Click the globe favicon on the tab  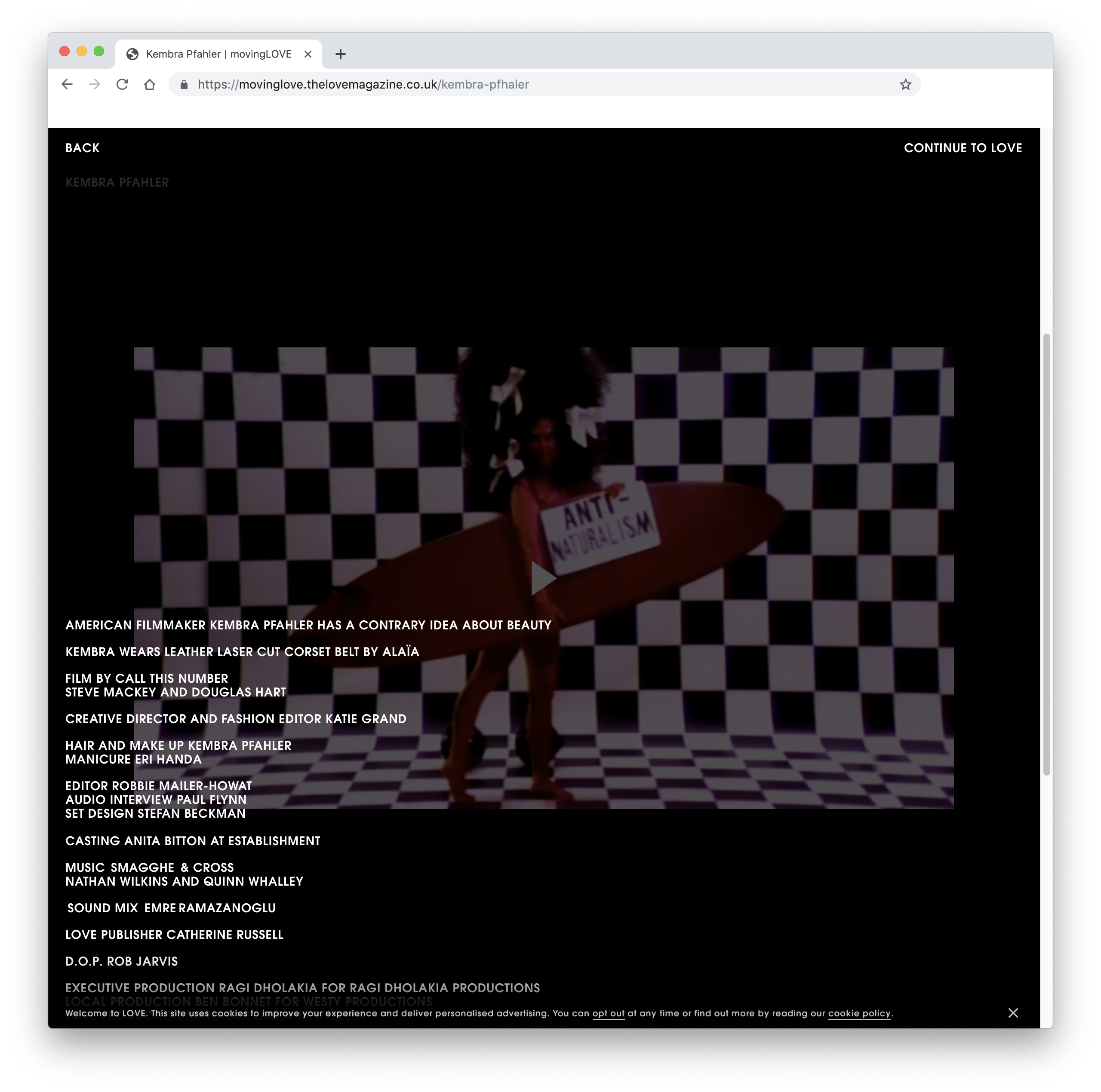point(132,54)
